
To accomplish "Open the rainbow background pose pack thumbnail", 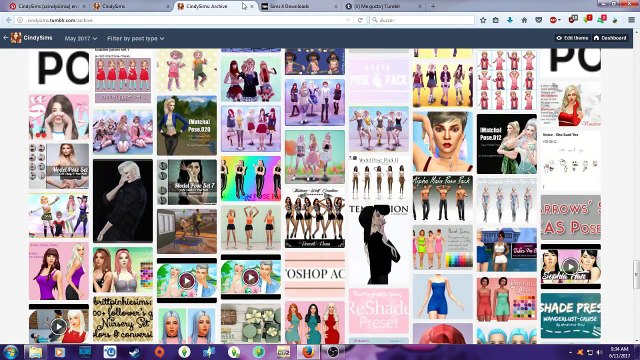I will [251, 178].
